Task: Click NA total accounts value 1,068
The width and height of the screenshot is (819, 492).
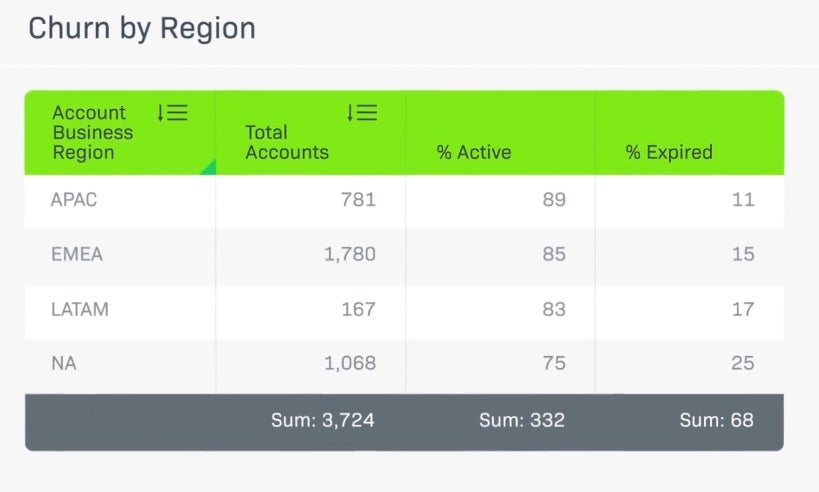Action: click(x=349, y=364)
